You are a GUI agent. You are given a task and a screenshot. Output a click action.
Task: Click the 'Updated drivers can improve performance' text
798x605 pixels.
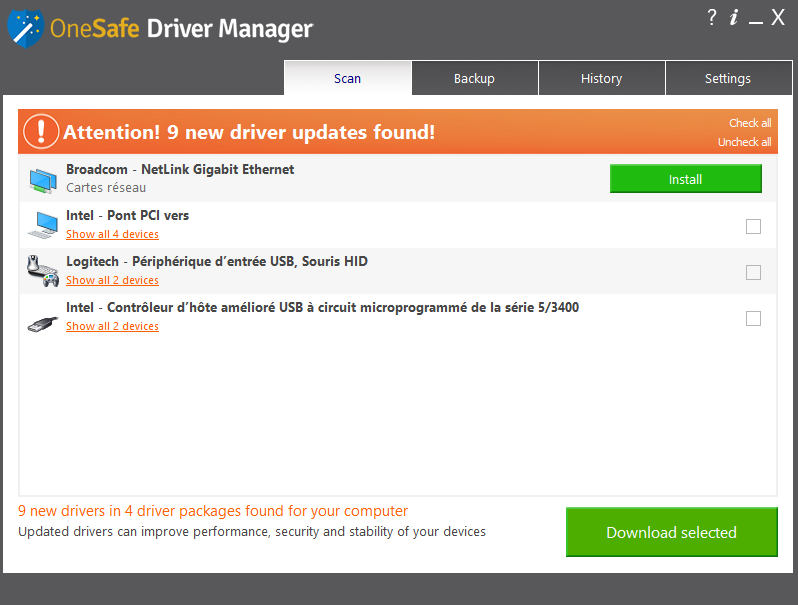click(252, 531)
